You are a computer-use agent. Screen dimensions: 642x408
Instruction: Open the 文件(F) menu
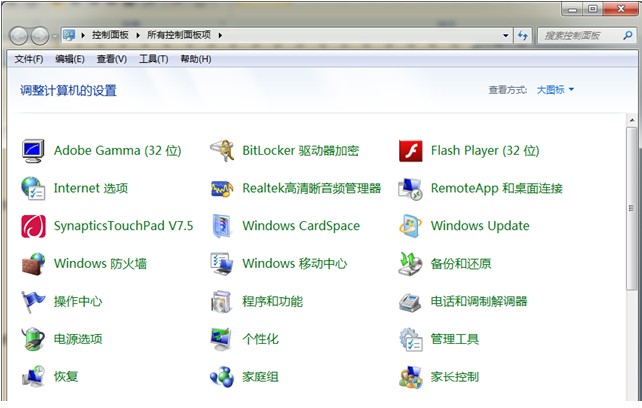coord(29,59)
